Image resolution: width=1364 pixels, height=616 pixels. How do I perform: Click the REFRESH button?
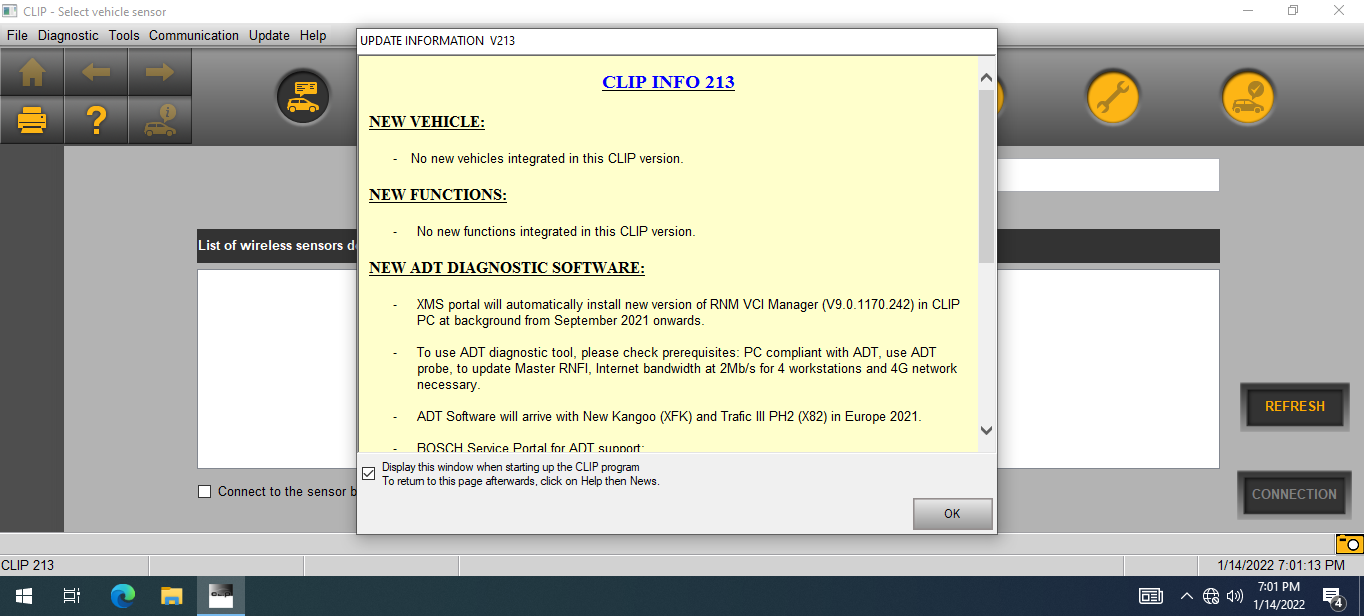click(1294, 407)
